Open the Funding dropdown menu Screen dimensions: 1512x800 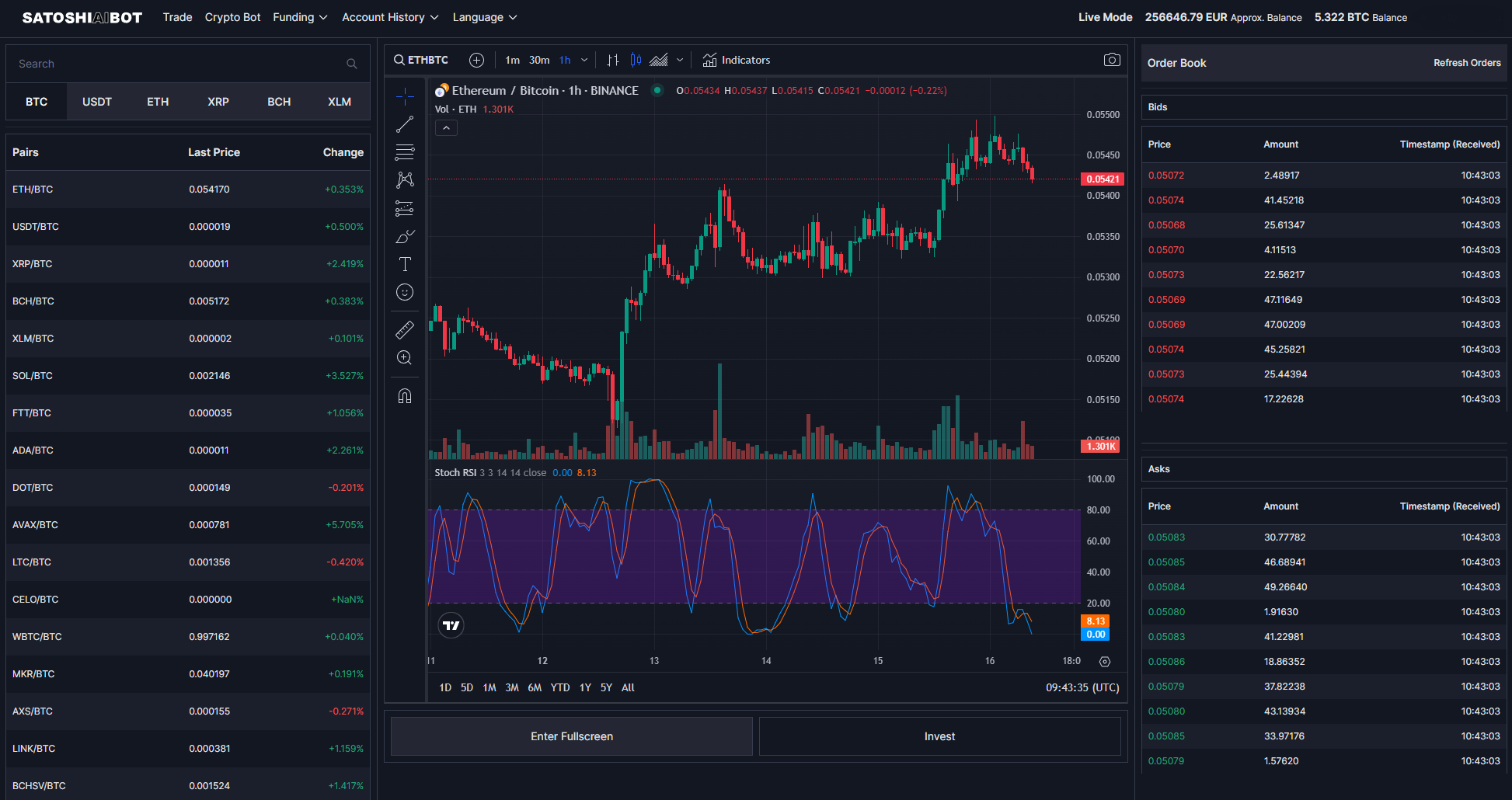pos(300,17)
